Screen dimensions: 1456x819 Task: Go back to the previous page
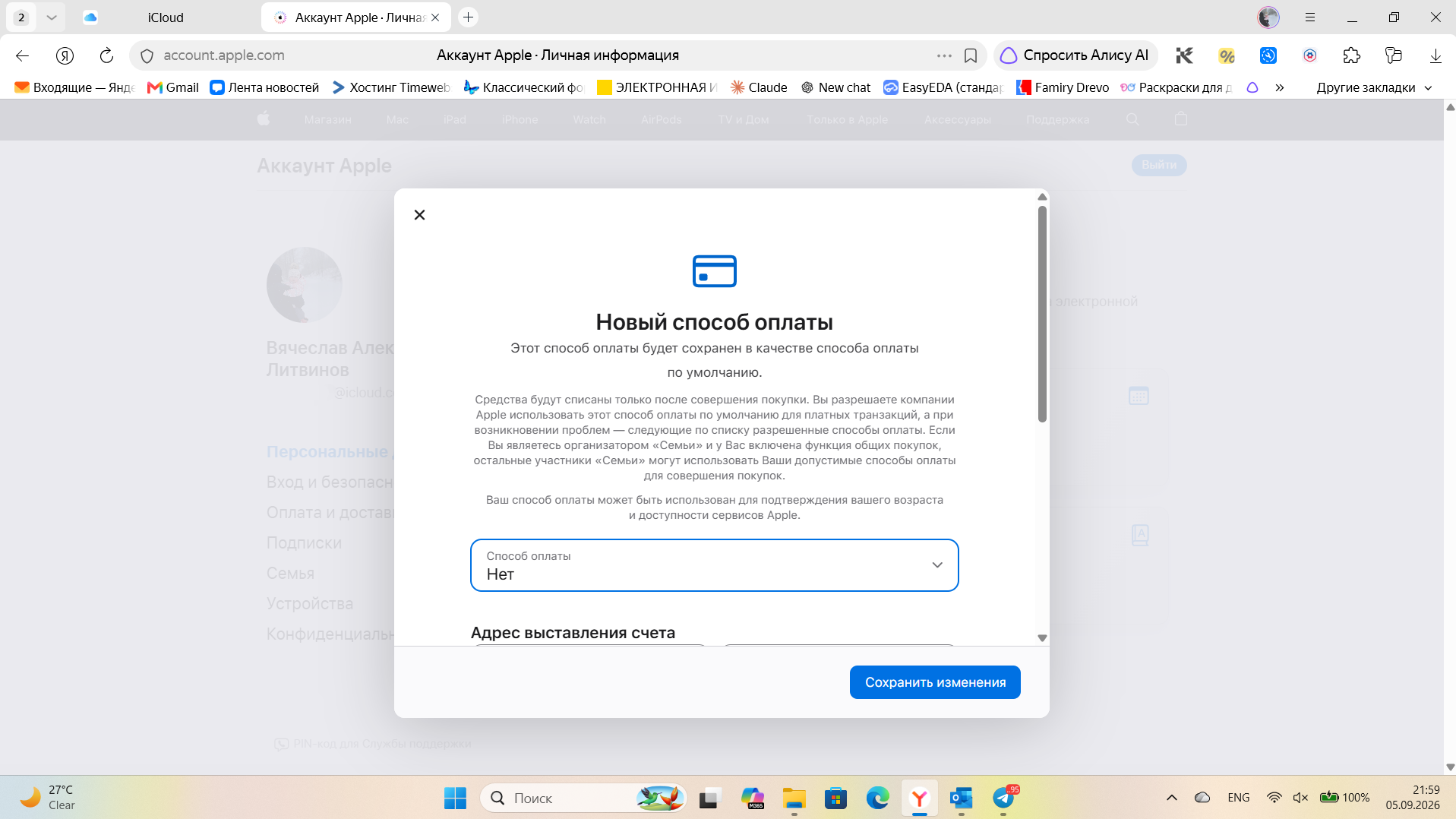pyautogui.click(x=22, y=55)
